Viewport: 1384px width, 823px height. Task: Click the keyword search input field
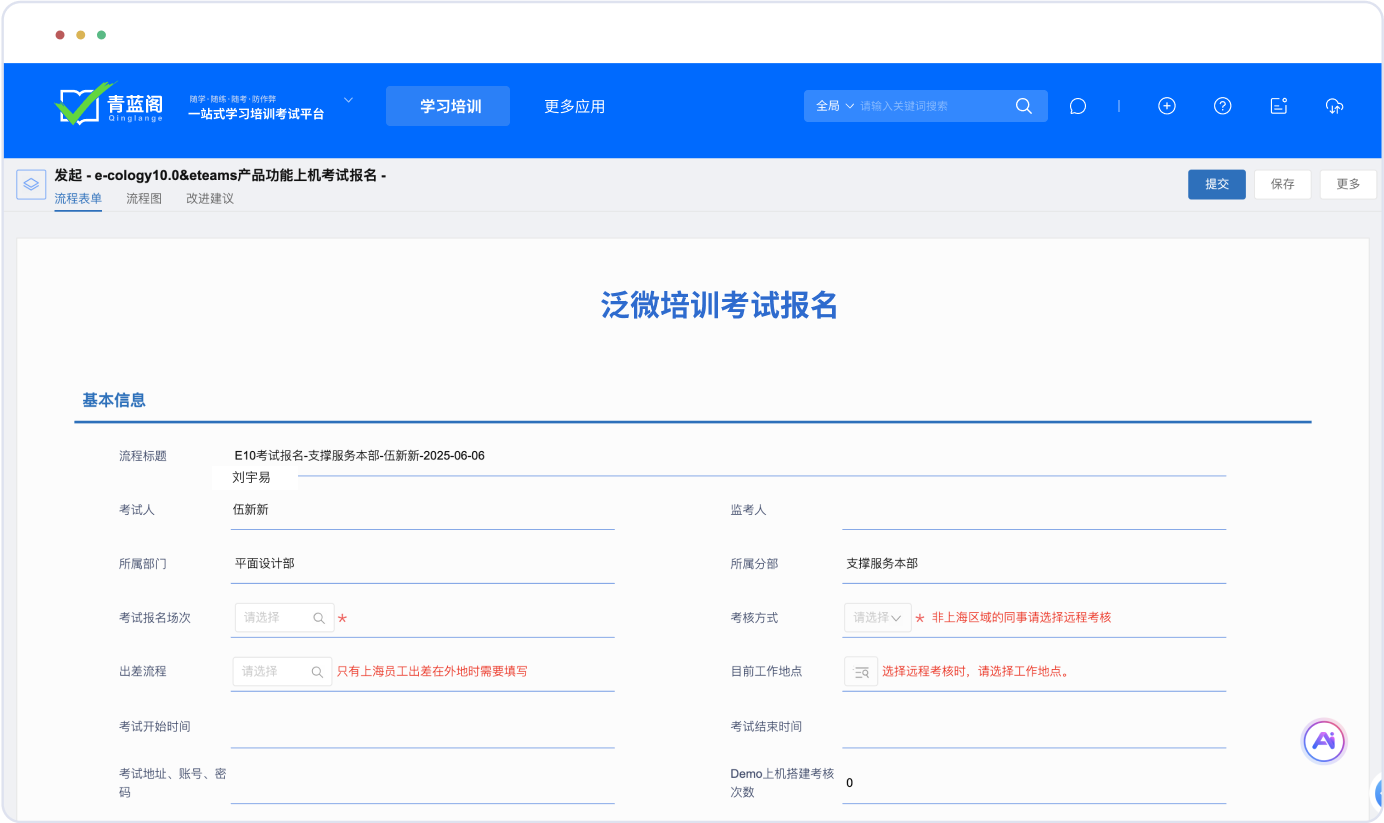point(930,106)
